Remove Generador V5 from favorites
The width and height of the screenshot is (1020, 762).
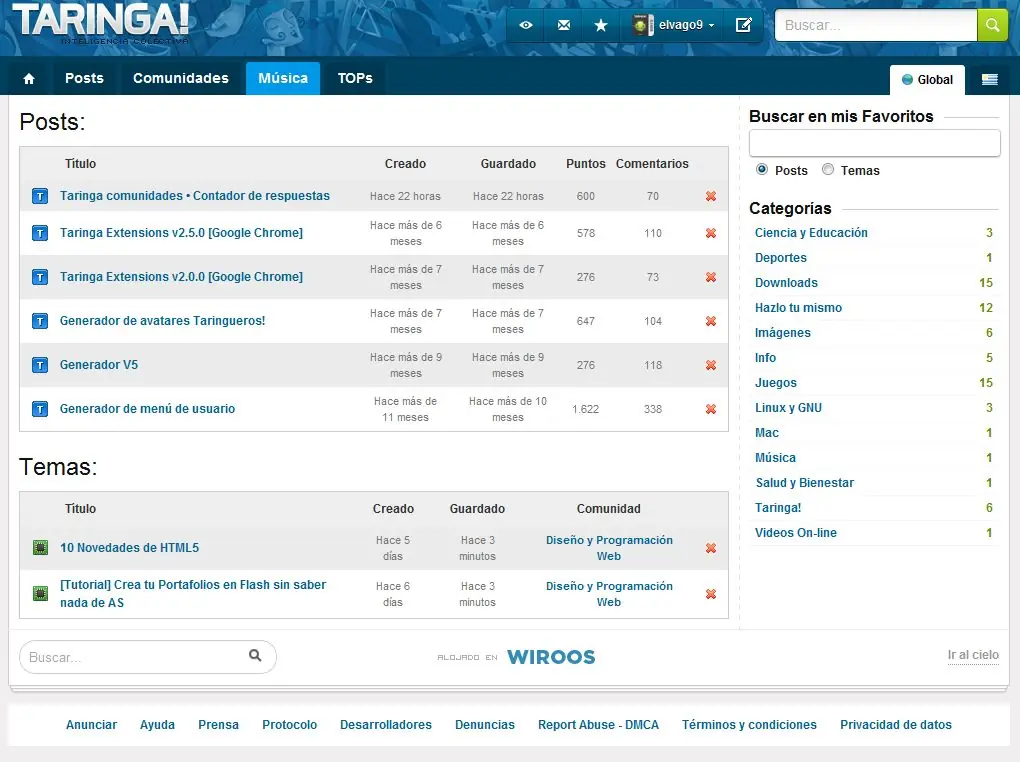click(x=711, y=365)
